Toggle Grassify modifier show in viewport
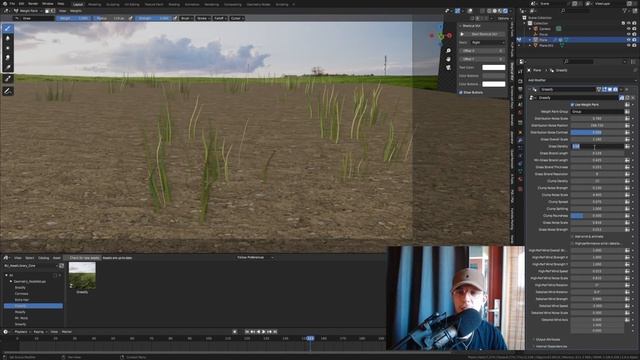Image resolution: width=640 pixels, height=360 pixels. (x=610, y=89)
